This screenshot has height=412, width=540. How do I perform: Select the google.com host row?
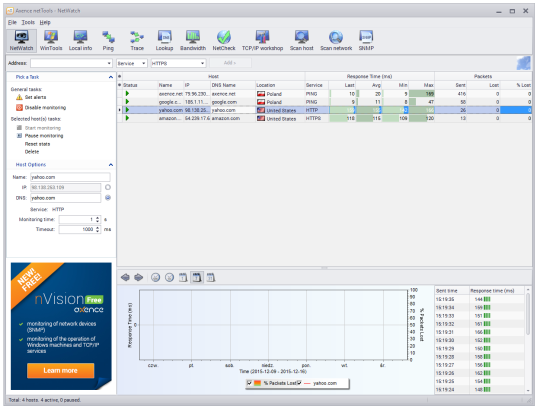324,102
